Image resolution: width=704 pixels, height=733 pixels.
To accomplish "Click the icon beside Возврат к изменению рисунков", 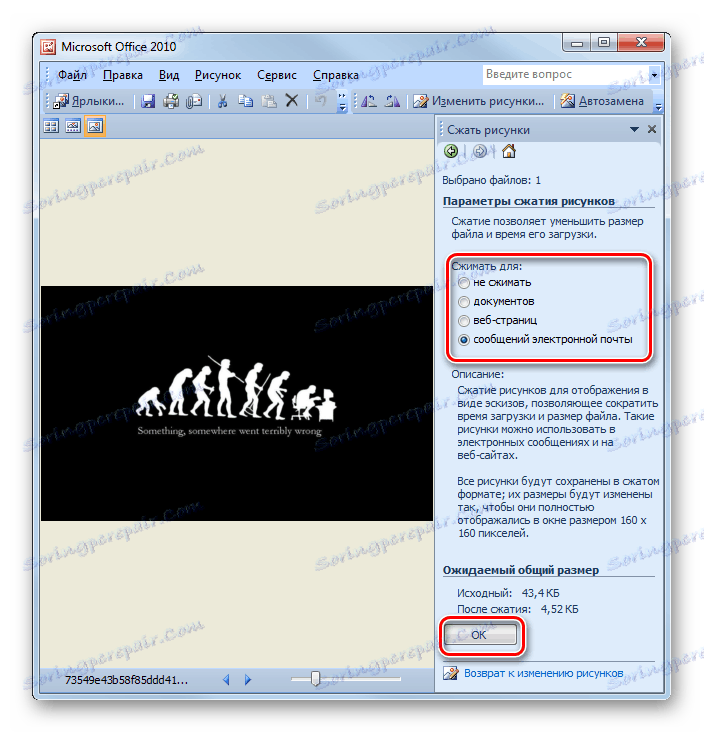I will (451, 673).
